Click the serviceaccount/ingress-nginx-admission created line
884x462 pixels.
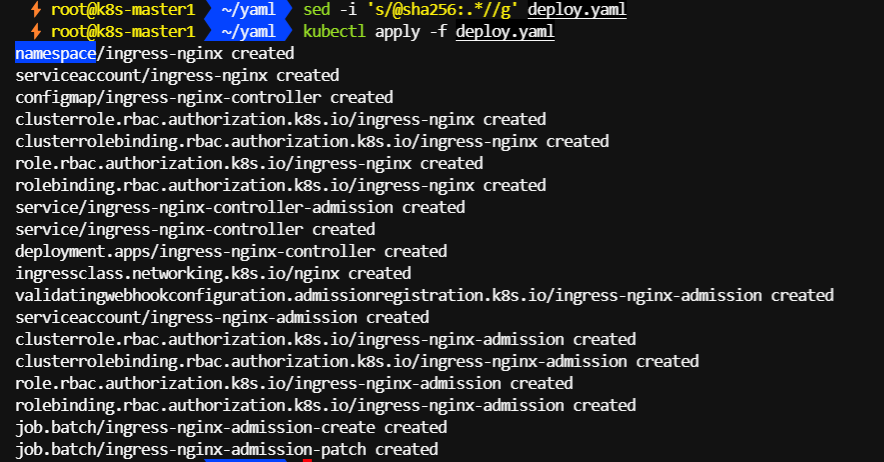(x=222, y=317)
